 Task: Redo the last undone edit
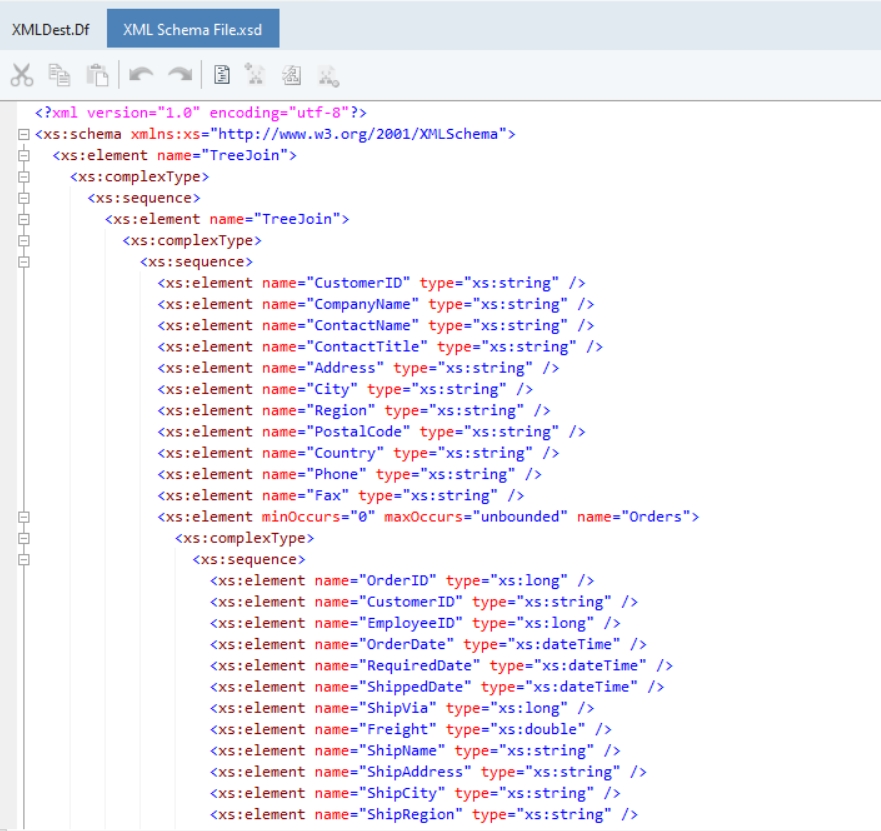click(179, 75)
